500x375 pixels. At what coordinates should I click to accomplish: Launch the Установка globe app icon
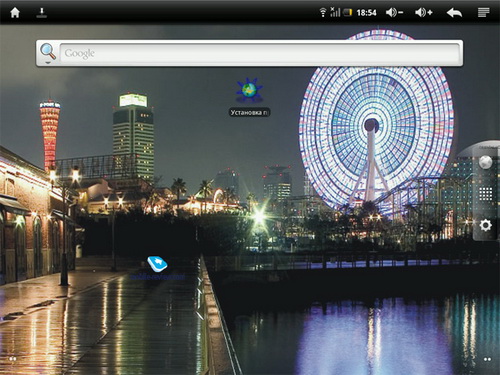click(x=249, y=90)
